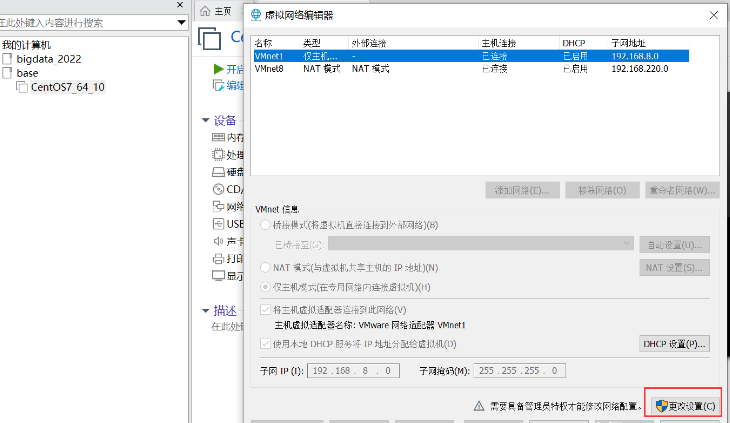This screenshot has width=730, height=423.
Task: Click 我的计算机 tree root
Action: coord(27,45)
